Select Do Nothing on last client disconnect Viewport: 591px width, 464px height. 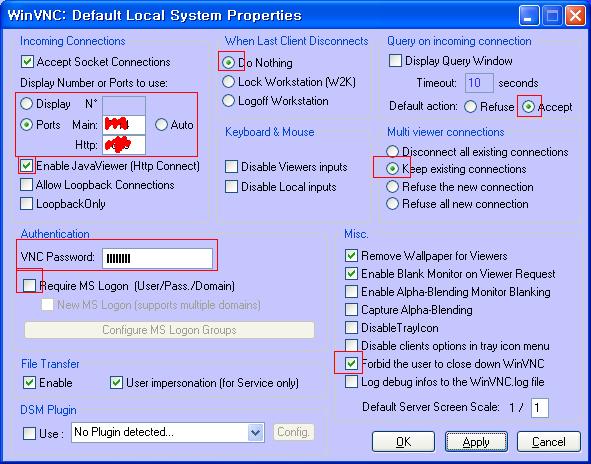click(x=228, y=63)
